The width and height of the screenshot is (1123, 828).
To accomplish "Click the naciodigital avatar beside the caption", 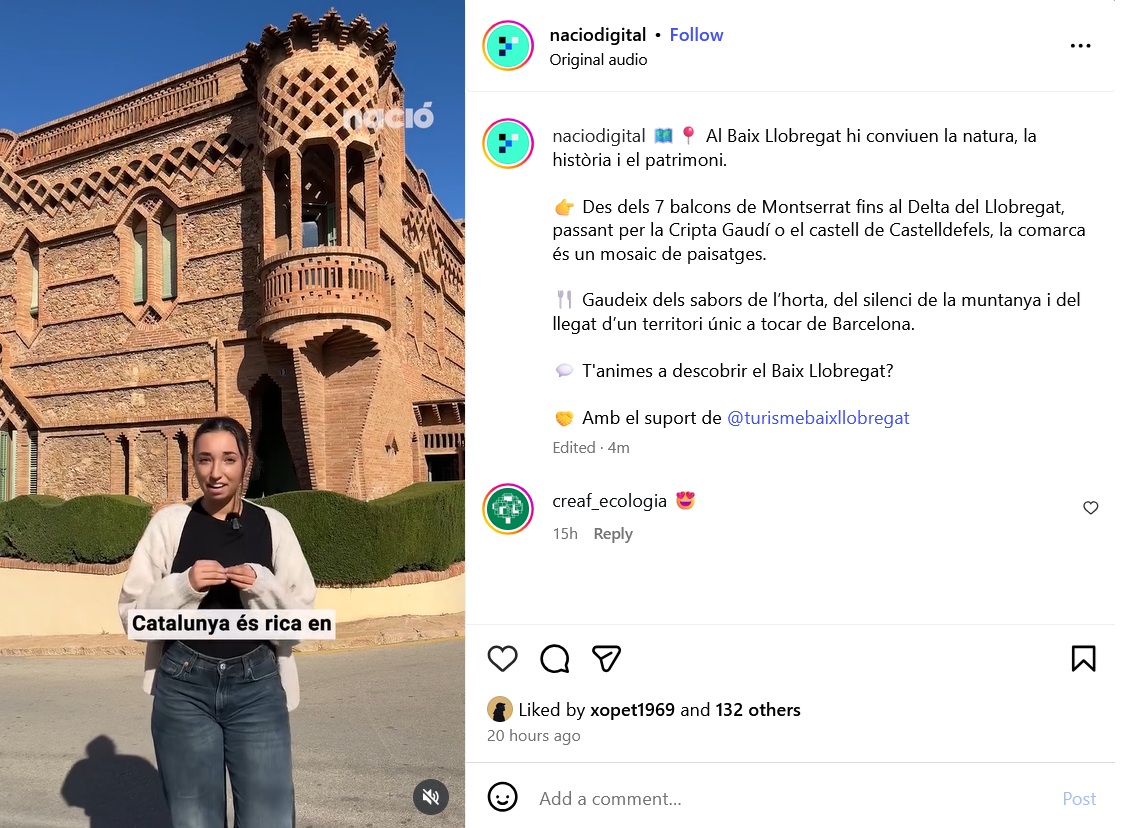I will click(x=508, y=143).
